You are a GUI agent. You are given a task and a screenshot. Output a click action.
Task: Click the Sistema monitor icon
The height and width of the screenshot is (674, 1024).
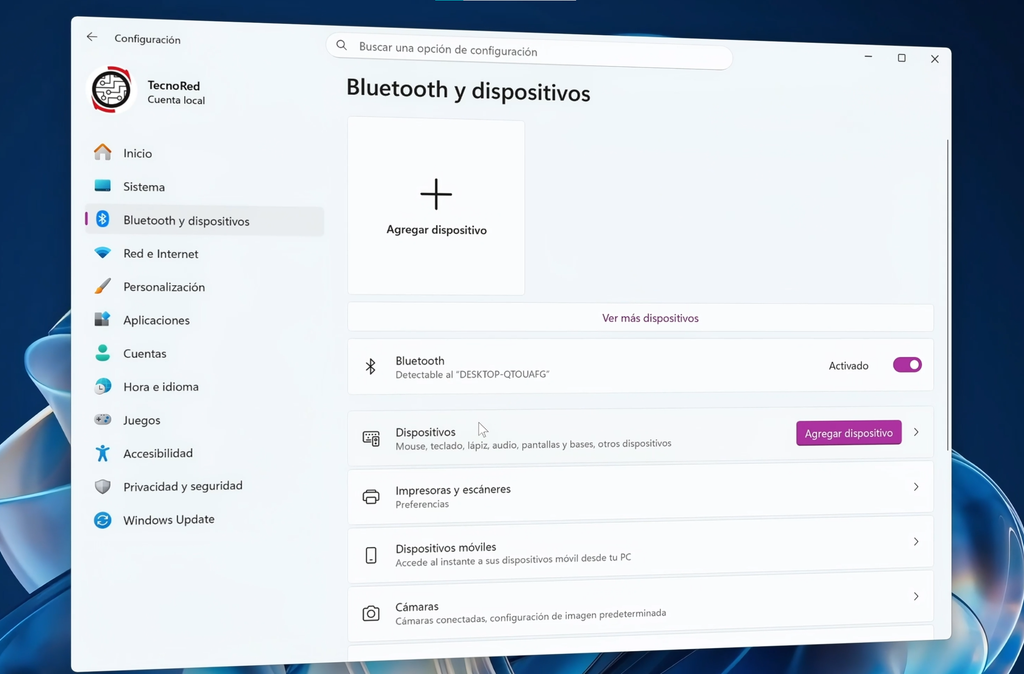tap(103, 185)
